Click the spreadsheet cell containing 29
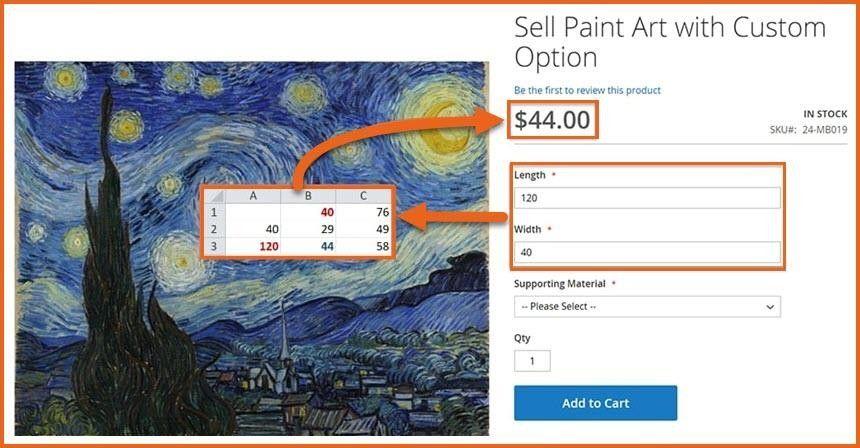The width and height of the screenshot is (860, 448). (309, 229)
